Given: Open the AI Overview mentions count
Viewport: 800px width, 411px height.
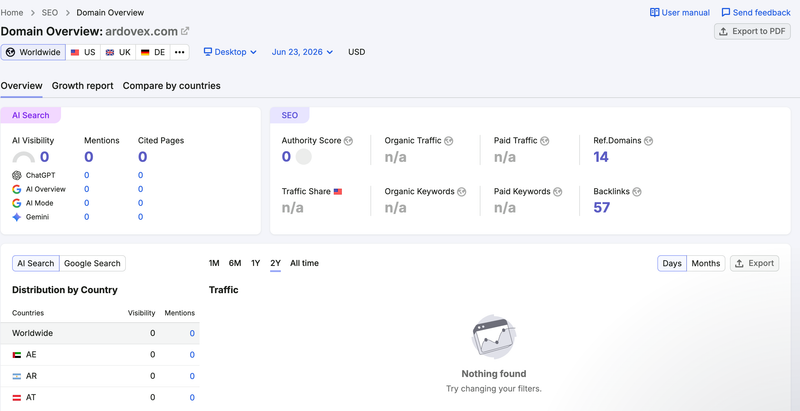Looking at the screenshot, I should pyautogui.click(x=87, y=189).
